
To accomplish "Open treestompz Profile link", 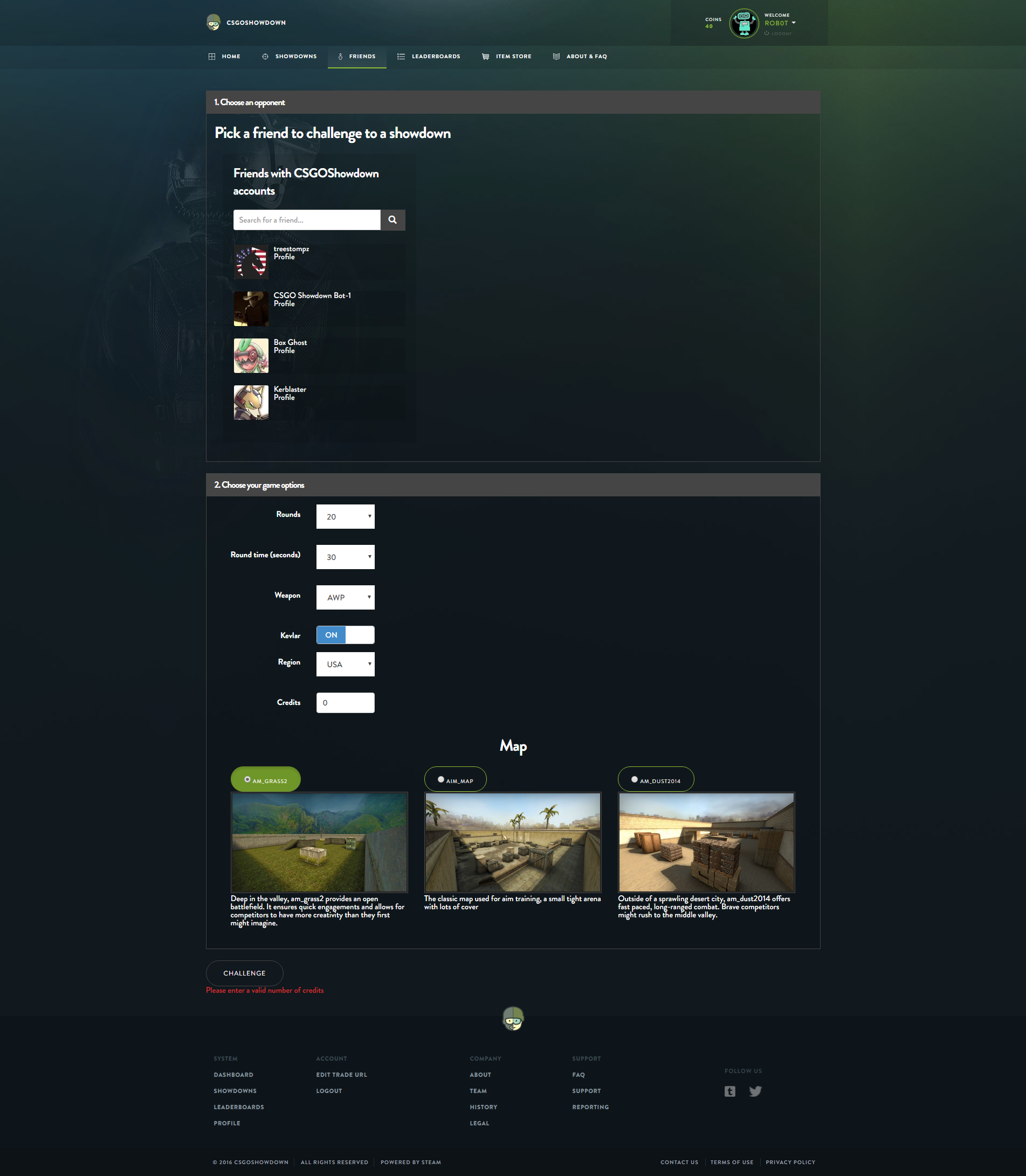I will 284,257.
